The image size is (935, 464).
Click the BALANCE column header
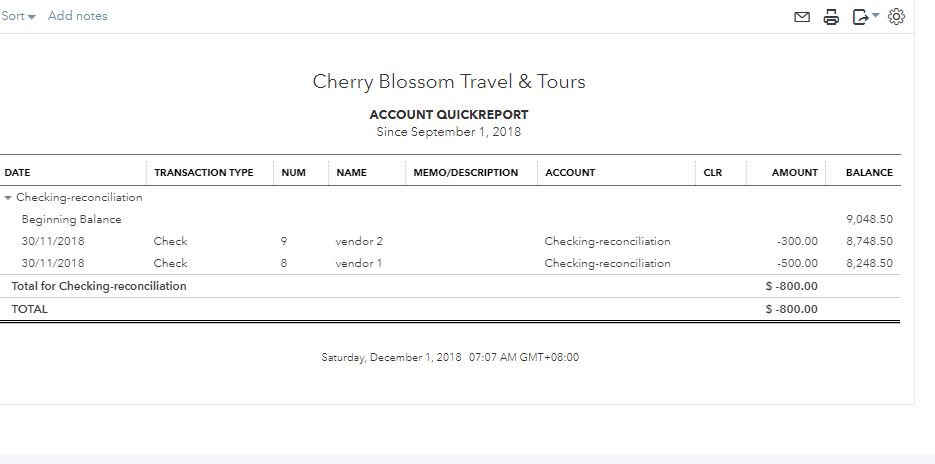[869, 172]
